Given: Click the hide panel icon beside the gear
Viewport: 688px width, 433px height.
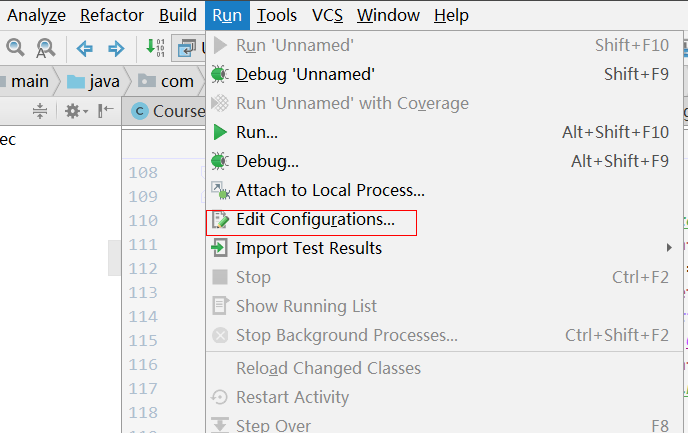Looking at the screenshot, I should [x=104, y=111].
